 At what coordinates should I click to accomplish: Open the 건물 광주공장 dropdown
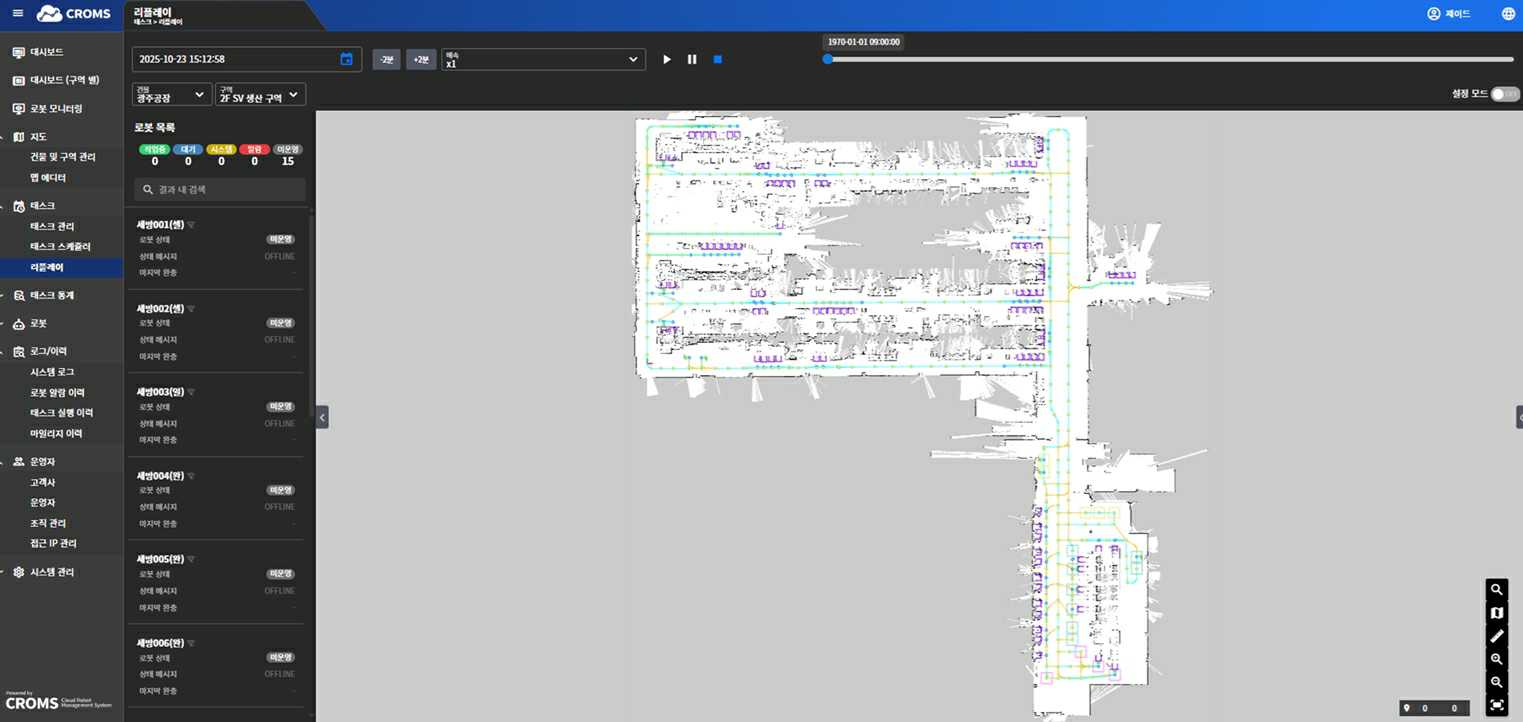tap(171, 94)
